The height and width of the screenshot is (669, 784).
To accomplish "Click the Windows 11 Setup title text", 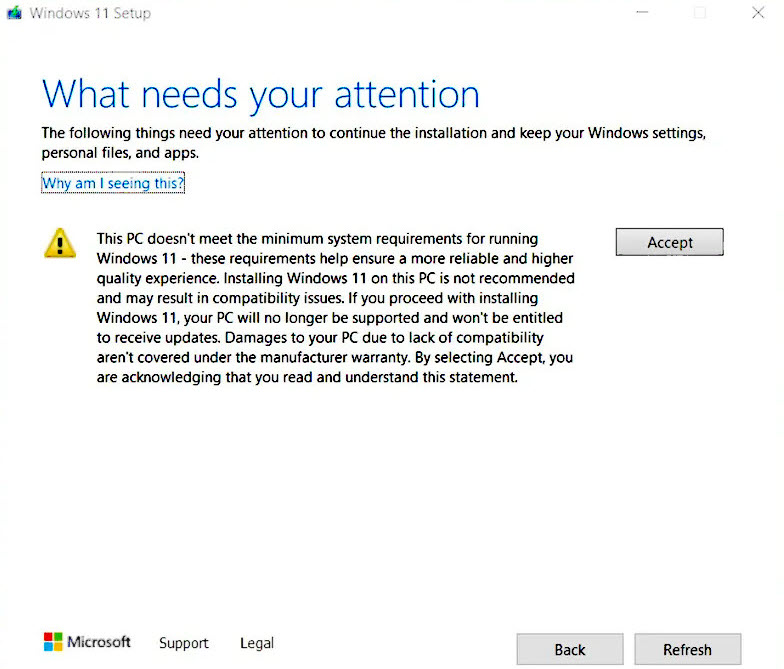I will [x=90, y=13].
